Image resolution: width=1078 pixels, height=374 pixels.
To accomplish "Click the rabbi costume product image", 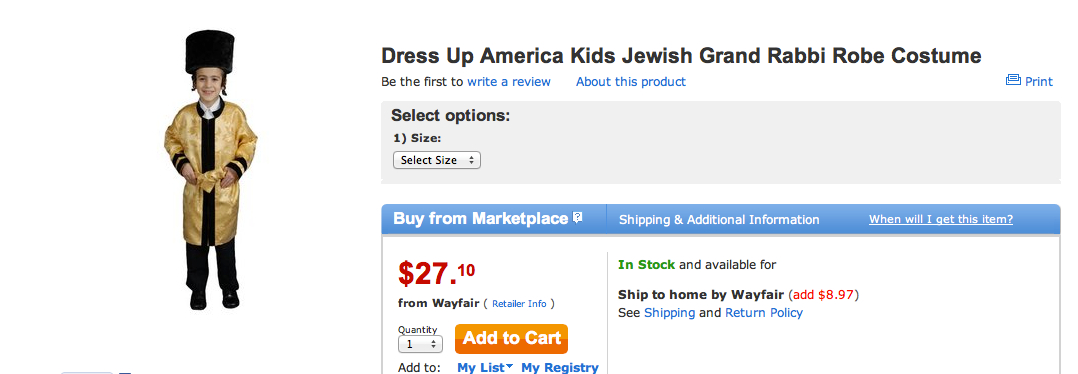I will click(x=210, y=170).
